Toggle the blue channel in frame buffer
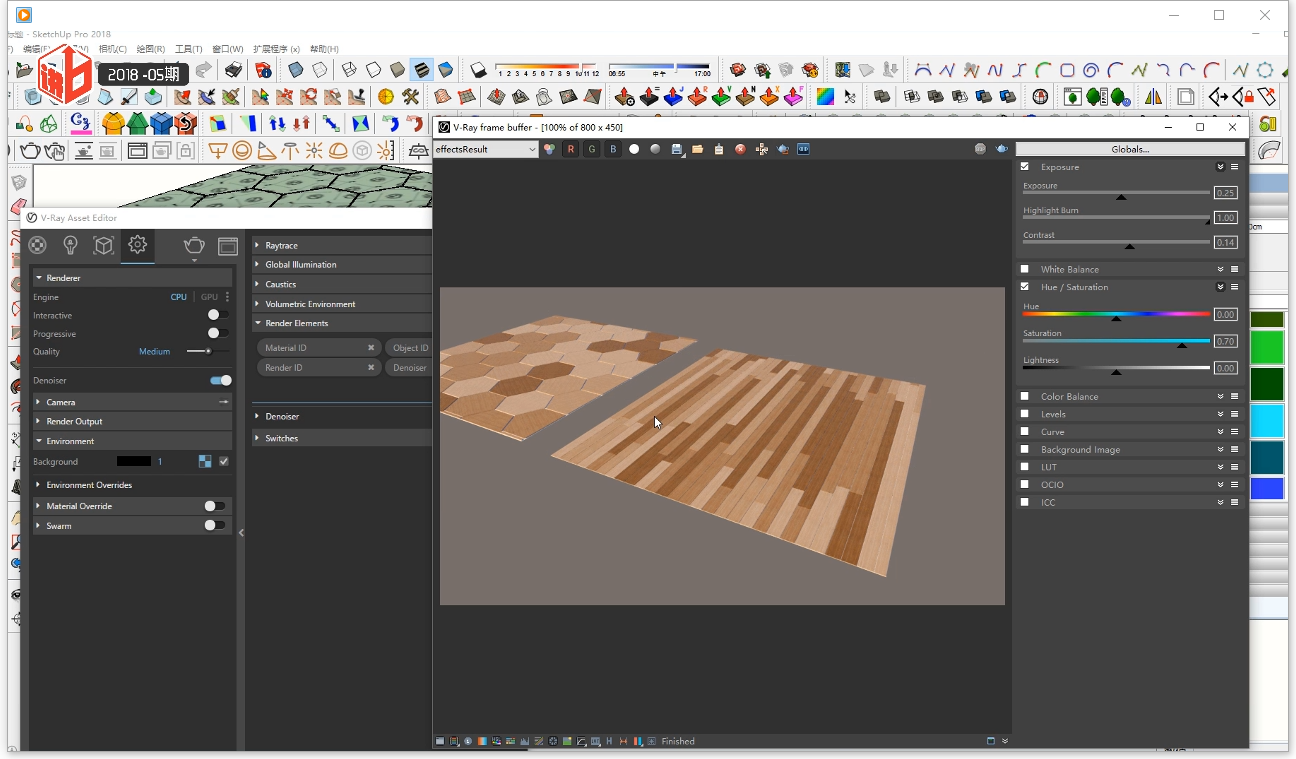This screenshot has width=1296, height=759. point(613,149)
